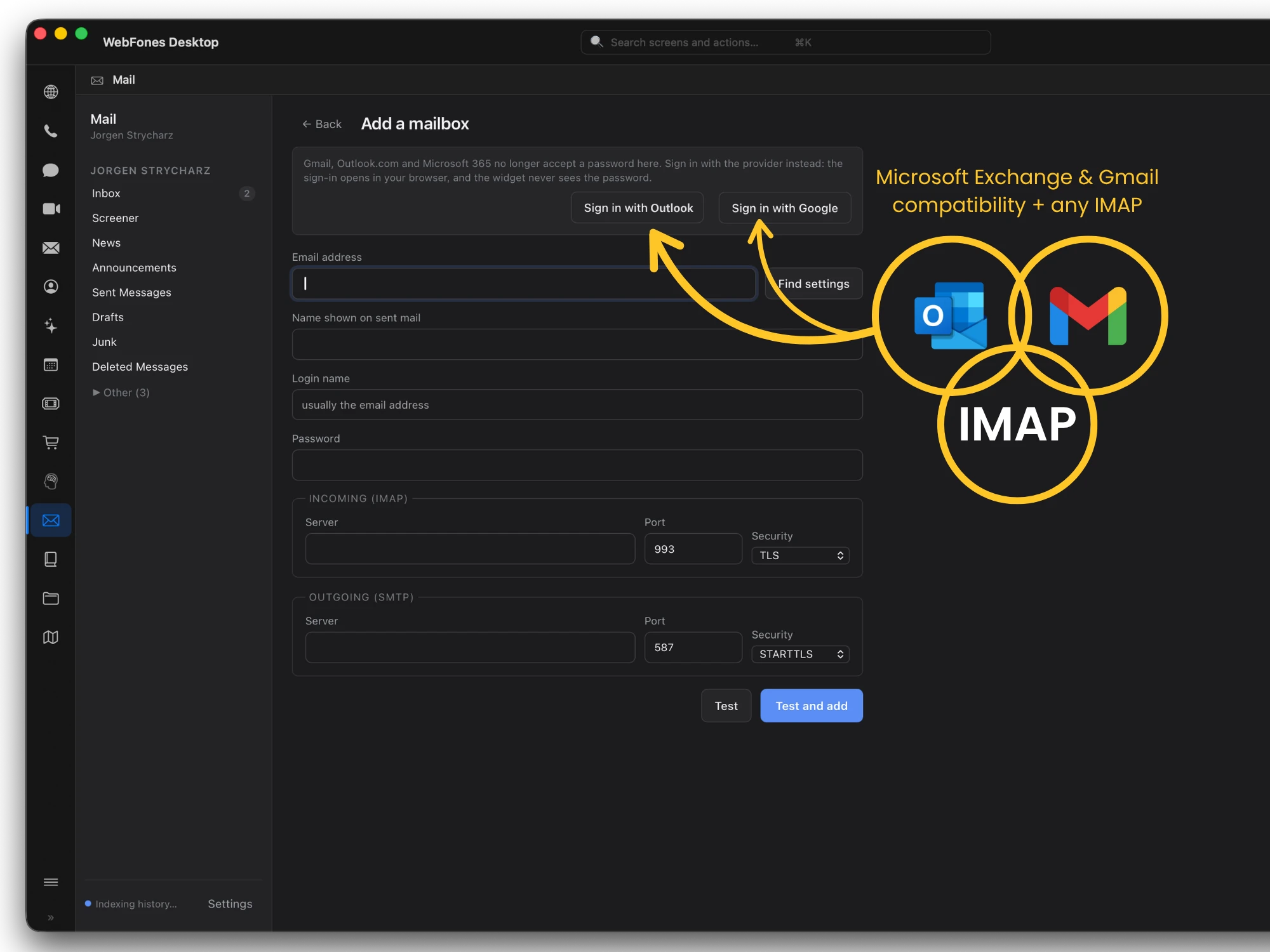Focus the SMTP port 587 field
The width and height of the screenshot is (1270, 952).
(693, 647)
